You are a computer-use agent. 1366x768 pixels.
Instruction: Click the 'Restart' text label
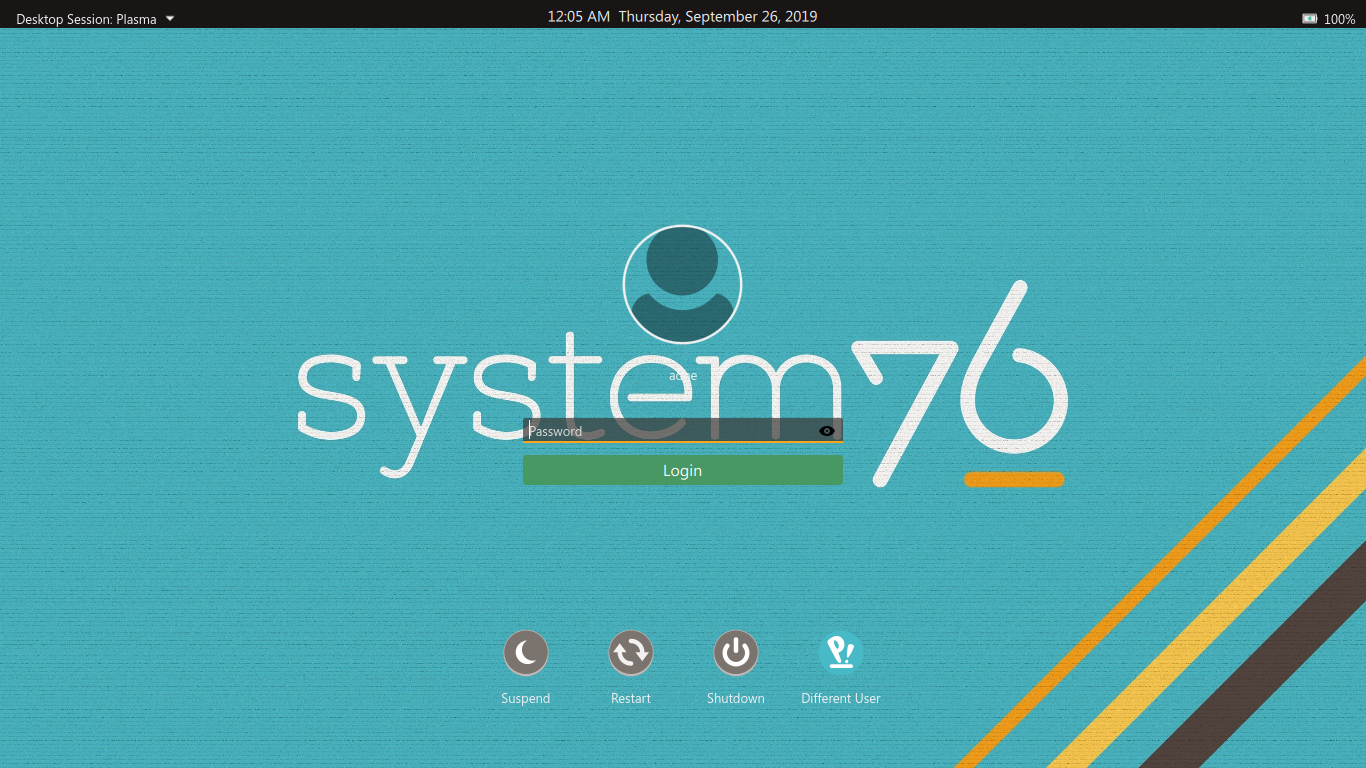631,698
